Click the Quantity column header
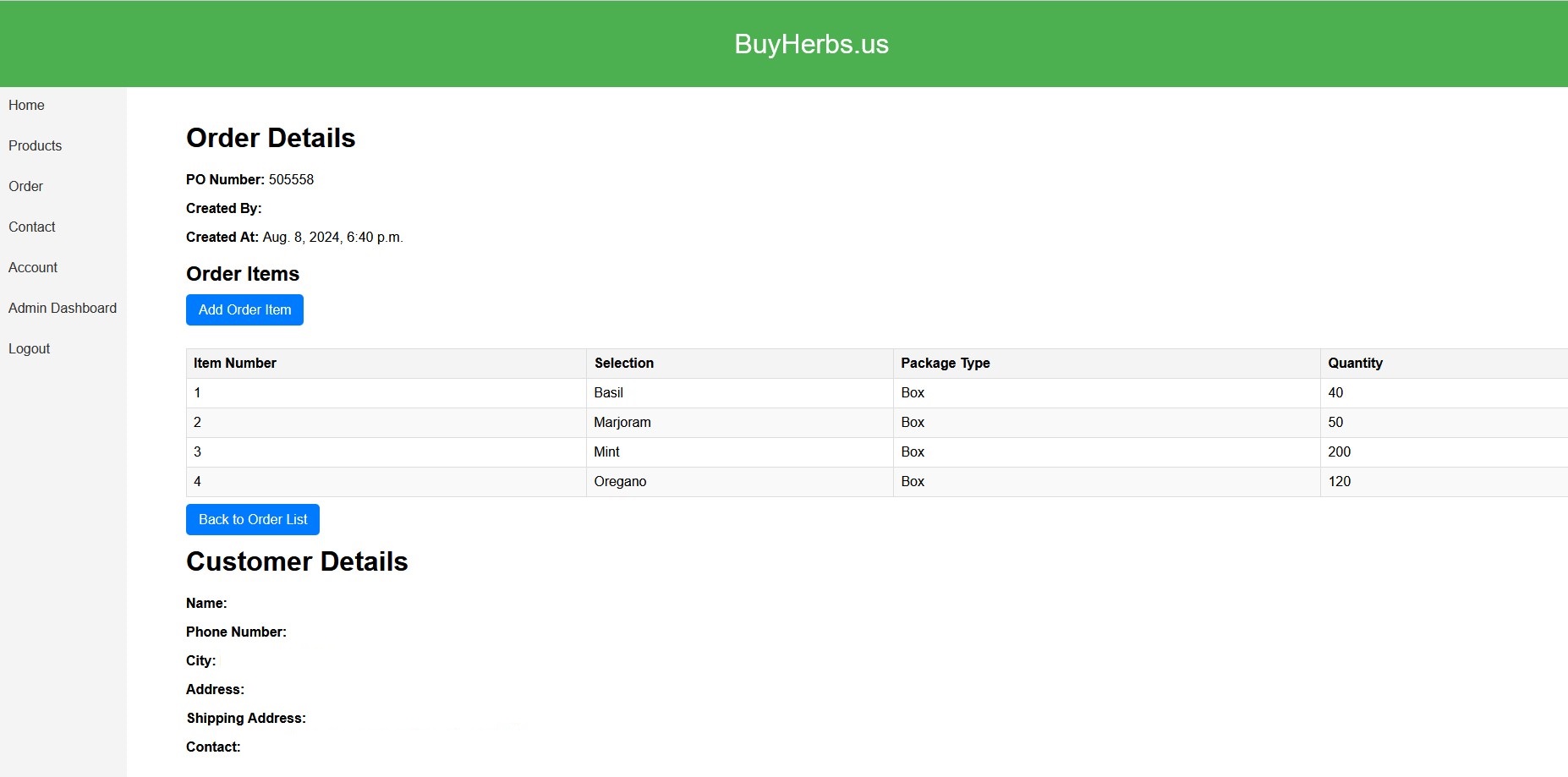1568x777 pixels. 1355,363
